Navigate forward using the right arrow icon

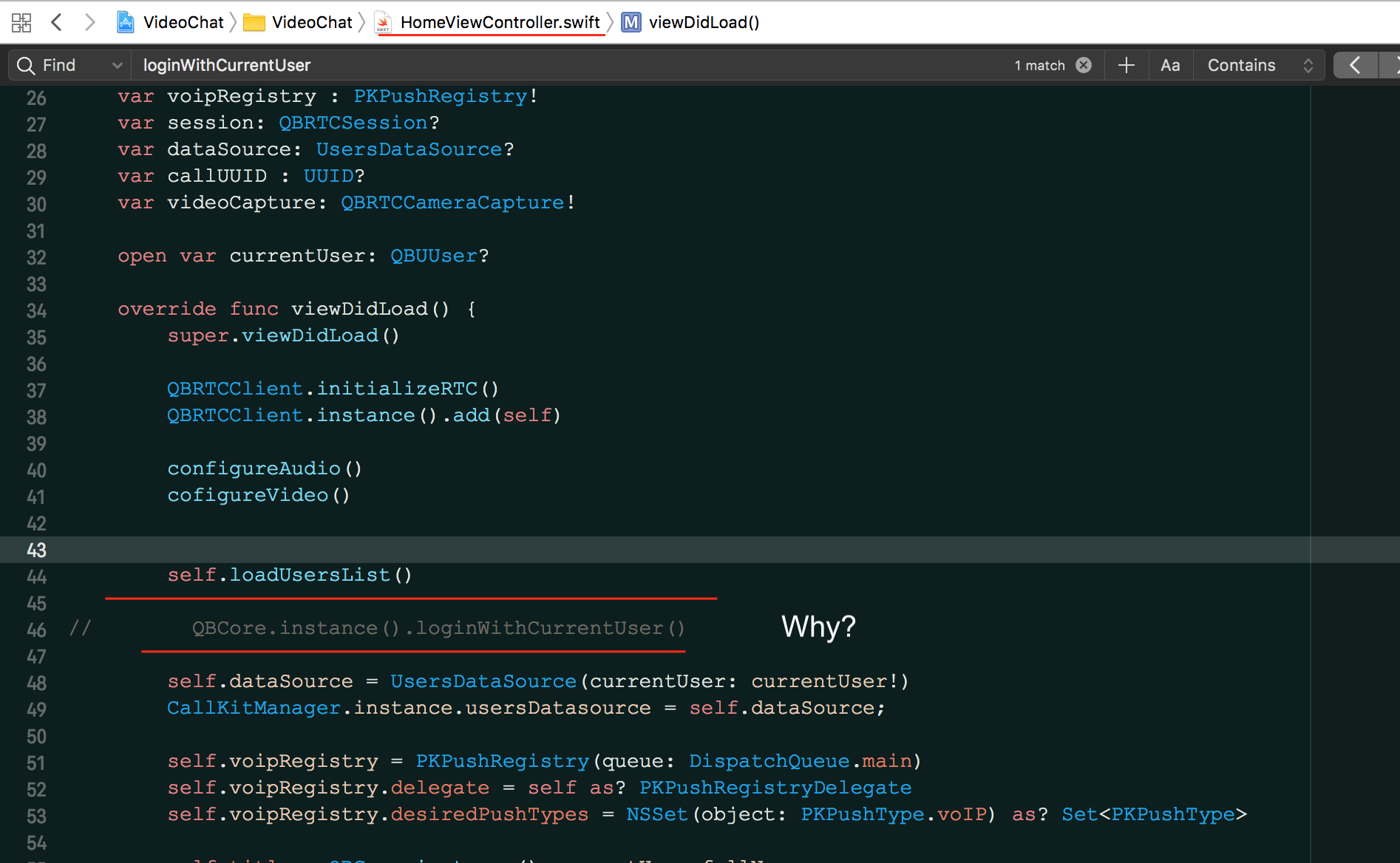coord(90,22)
